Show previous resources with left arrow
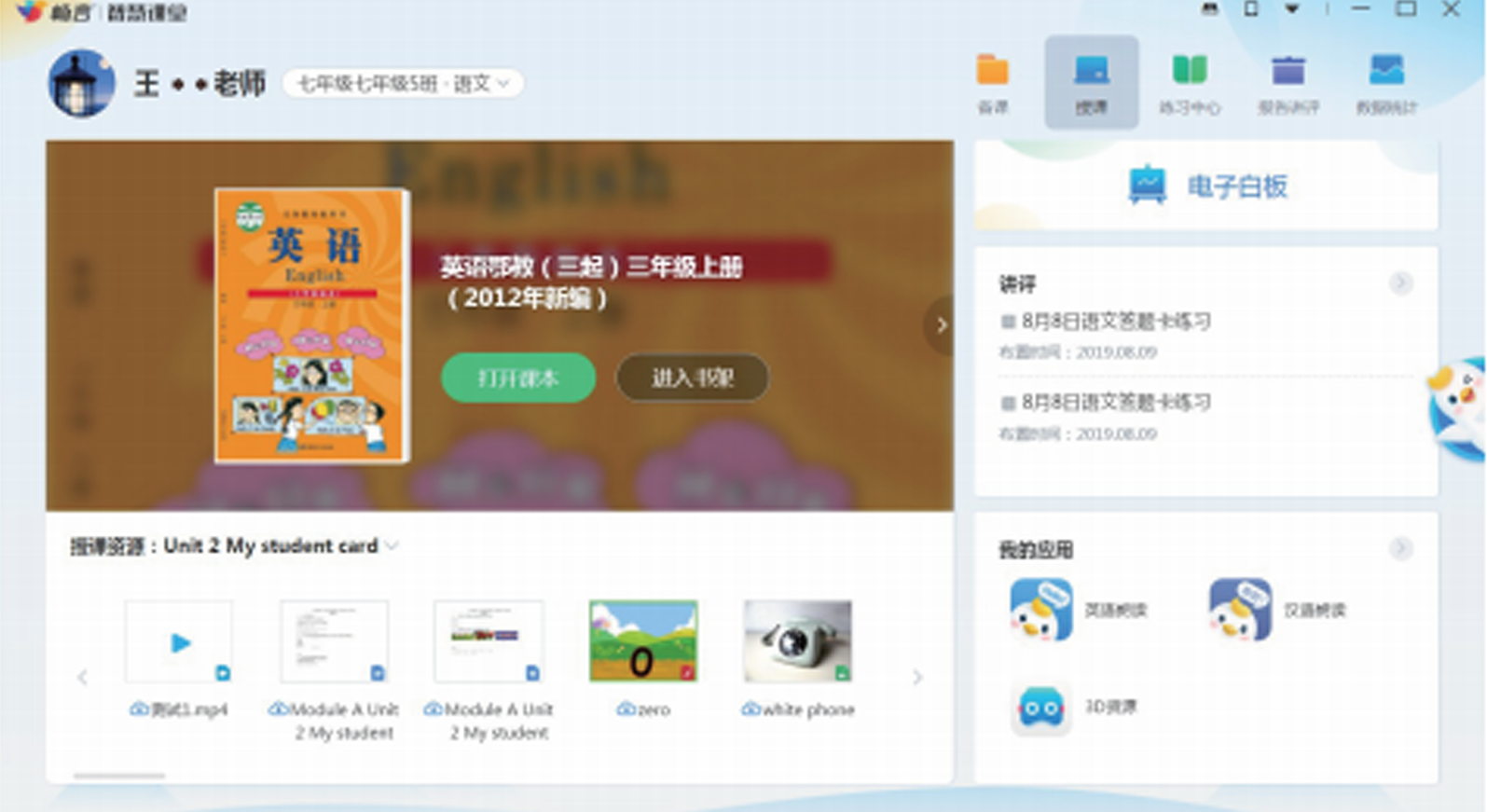 [x=82, y=677]
